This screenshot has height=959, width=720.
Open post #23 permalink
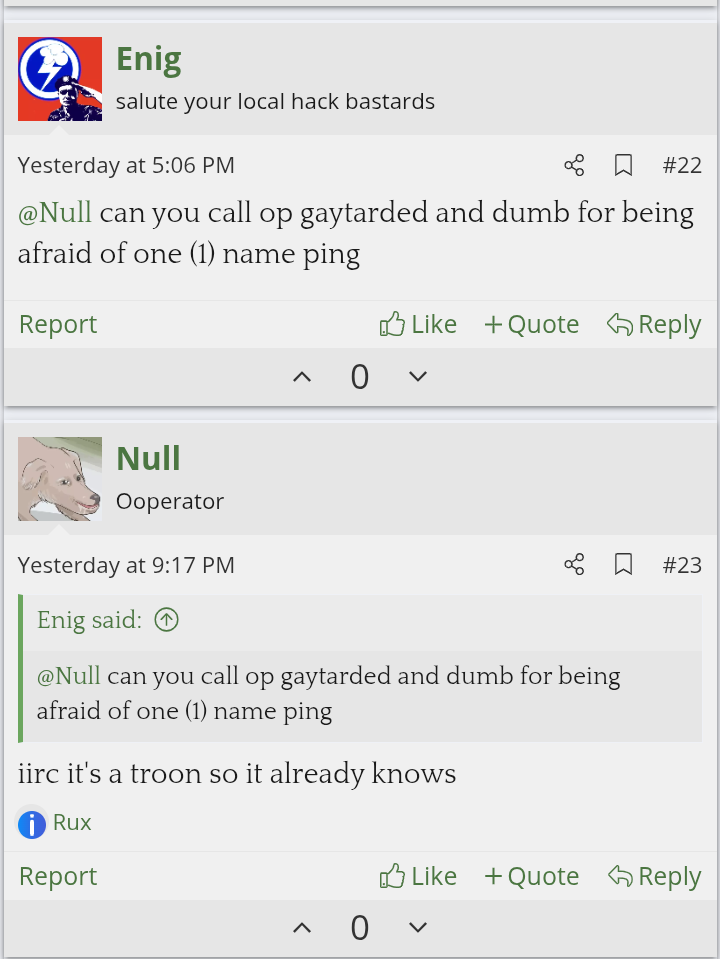click(682, 565)
